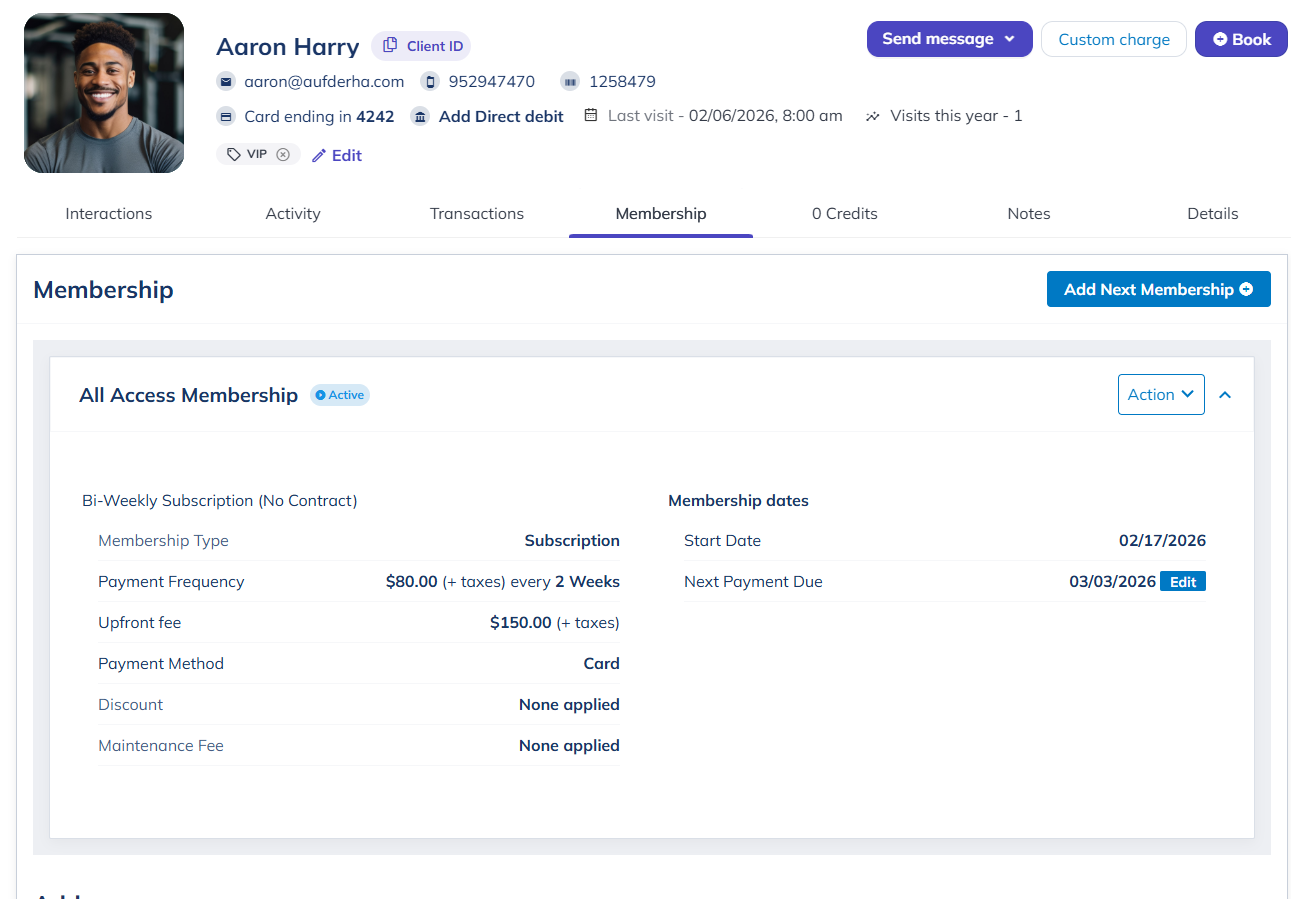The height and width of the screenshot is (899, 1291).
Task: Click the visits trend chart icon
Action: point(873,116)
